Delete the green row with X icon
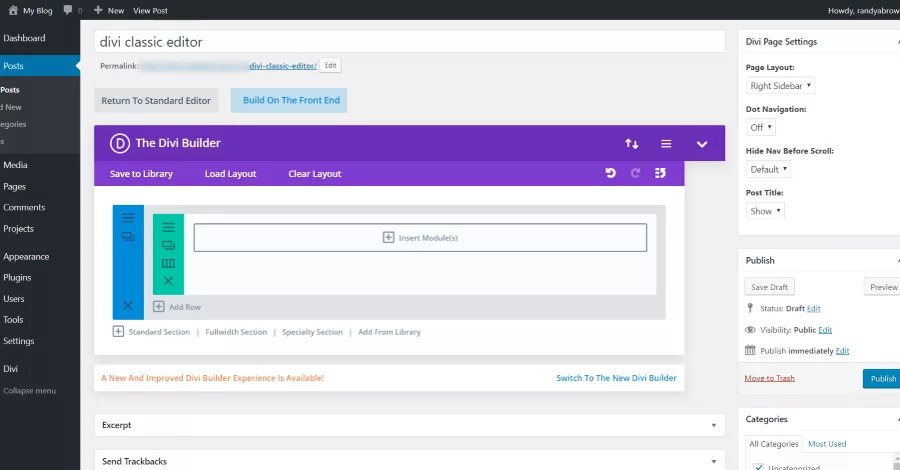Image resolution: width=900 pixels, height=470 pixels. click(x=168, y=281)
